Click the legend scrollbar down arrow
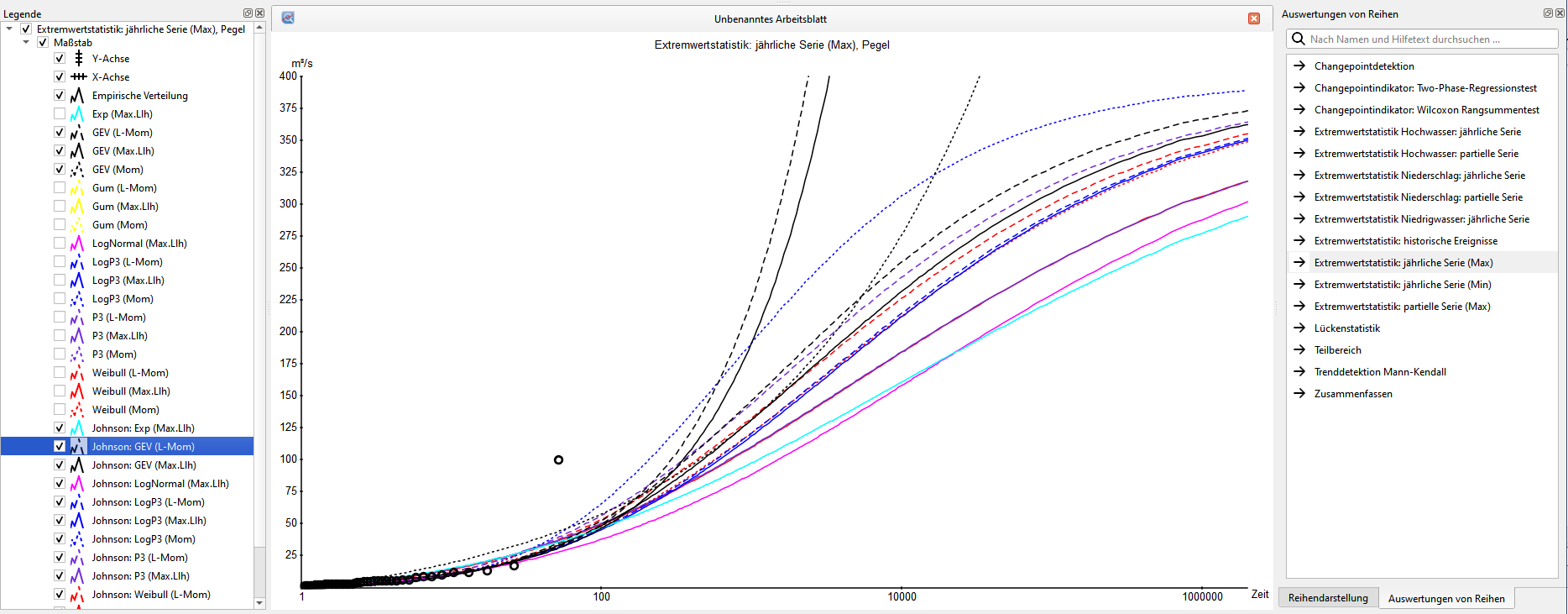 pyautogui.click(x=259, y=602)
